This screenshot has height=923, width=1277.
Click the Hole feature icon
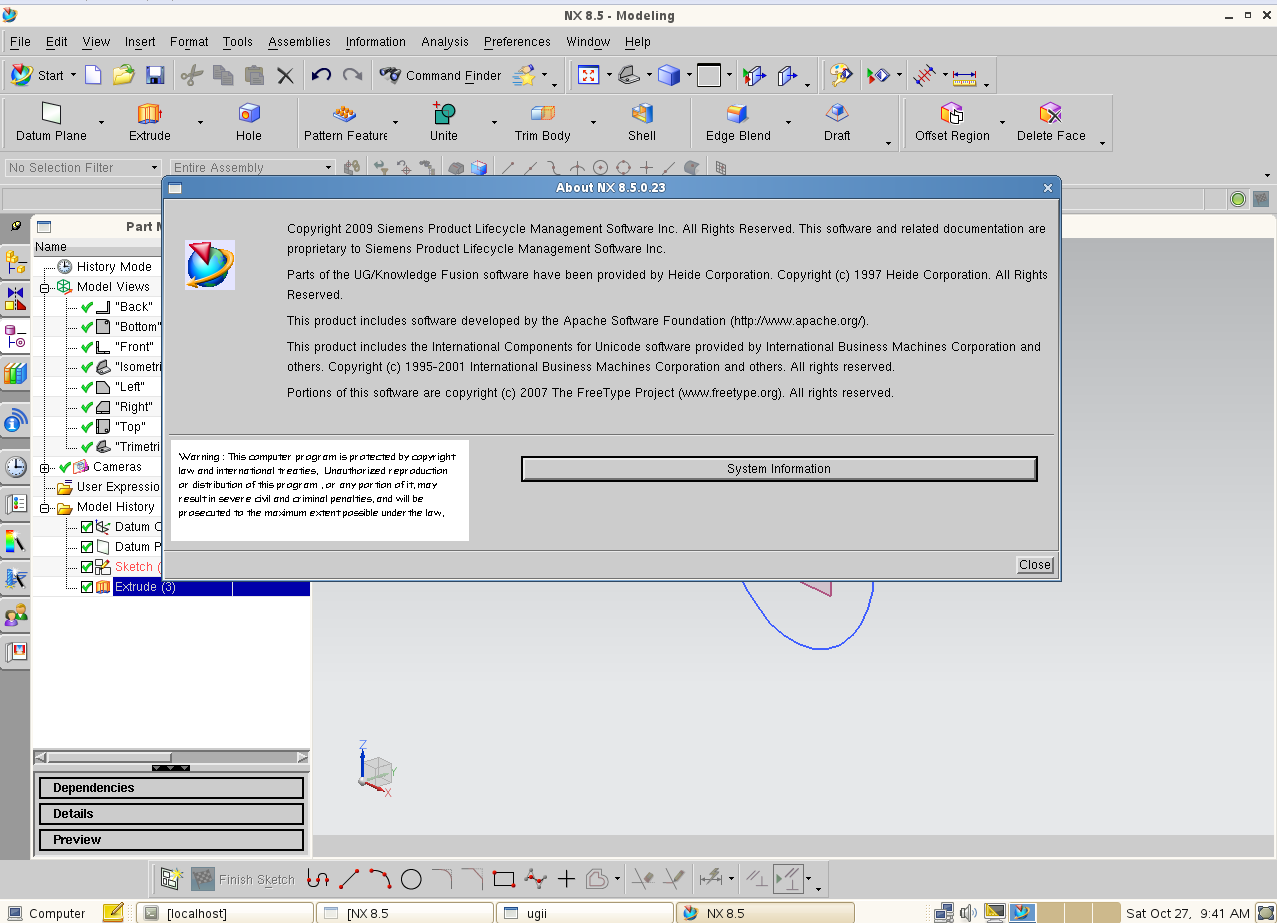click(249, 114)
